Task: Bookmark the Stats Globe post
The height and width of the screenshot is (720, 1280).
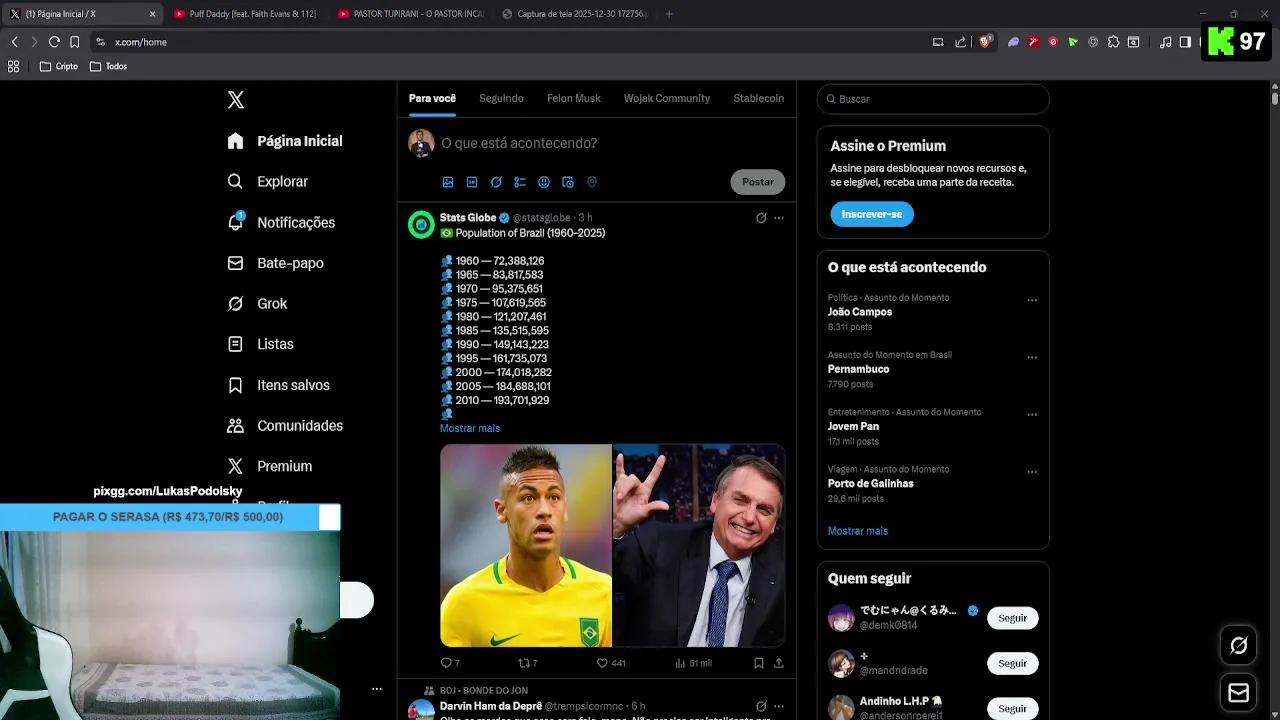Action: pyautogui.click(x=759, y=663)
